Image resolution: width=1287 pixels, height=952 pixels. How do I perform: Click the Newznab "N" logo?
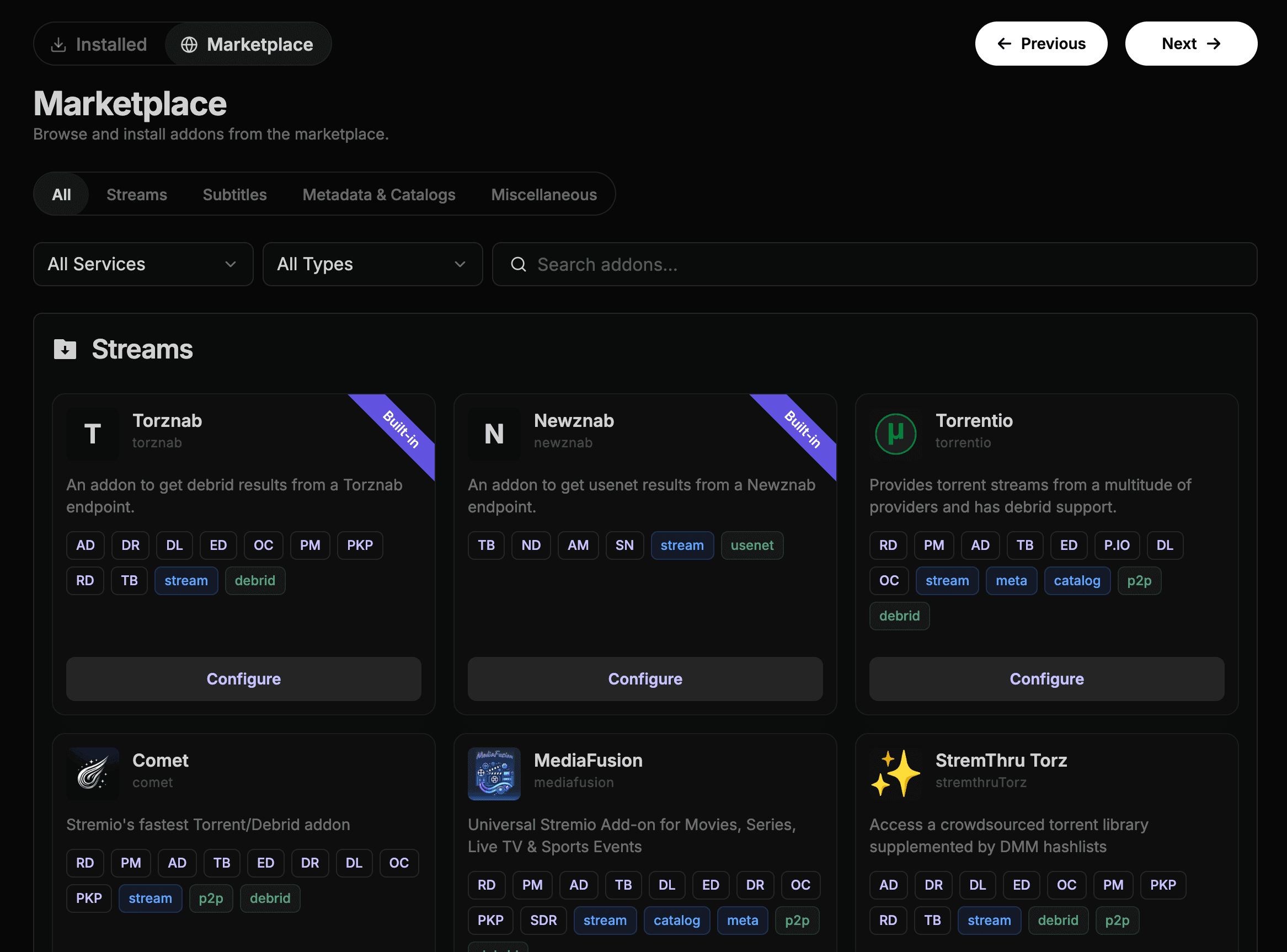coord(494,434)
